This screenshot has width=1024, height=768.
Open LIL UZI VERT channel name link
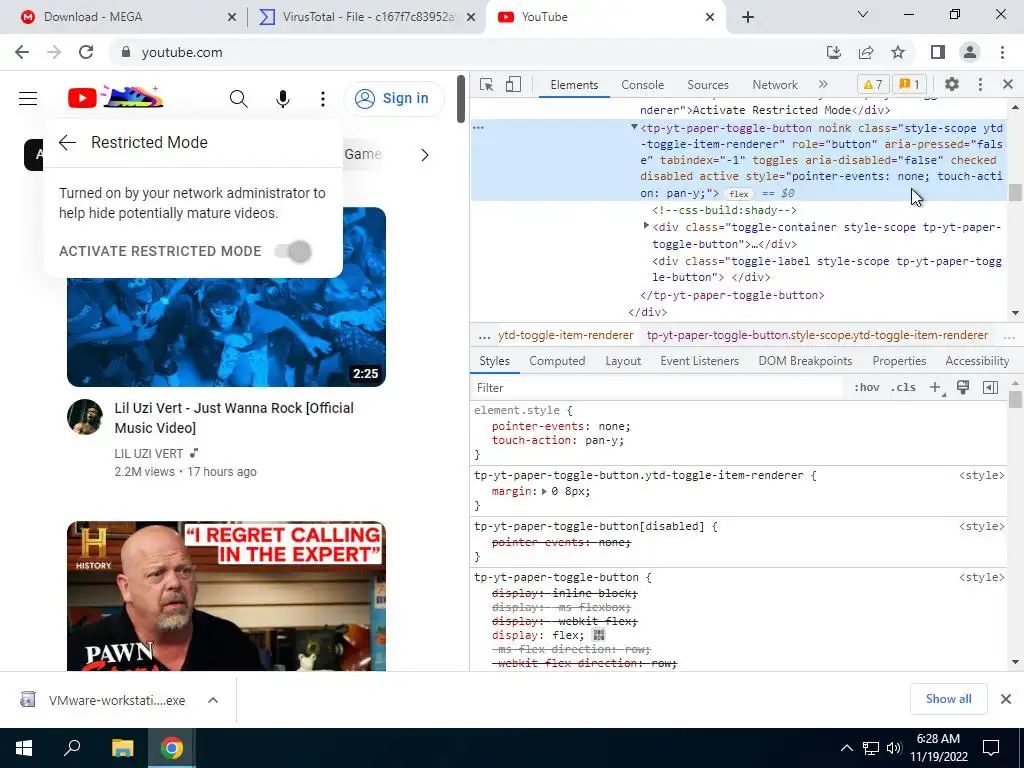tap(149, 453)
